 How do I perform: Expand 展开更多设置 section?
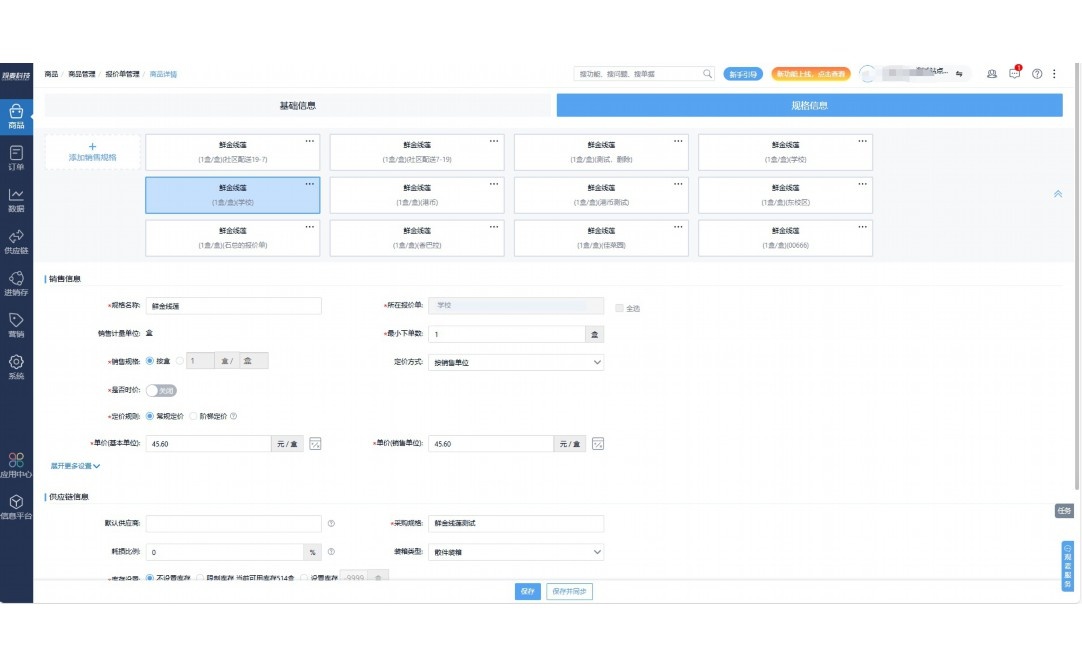(76, 466)
